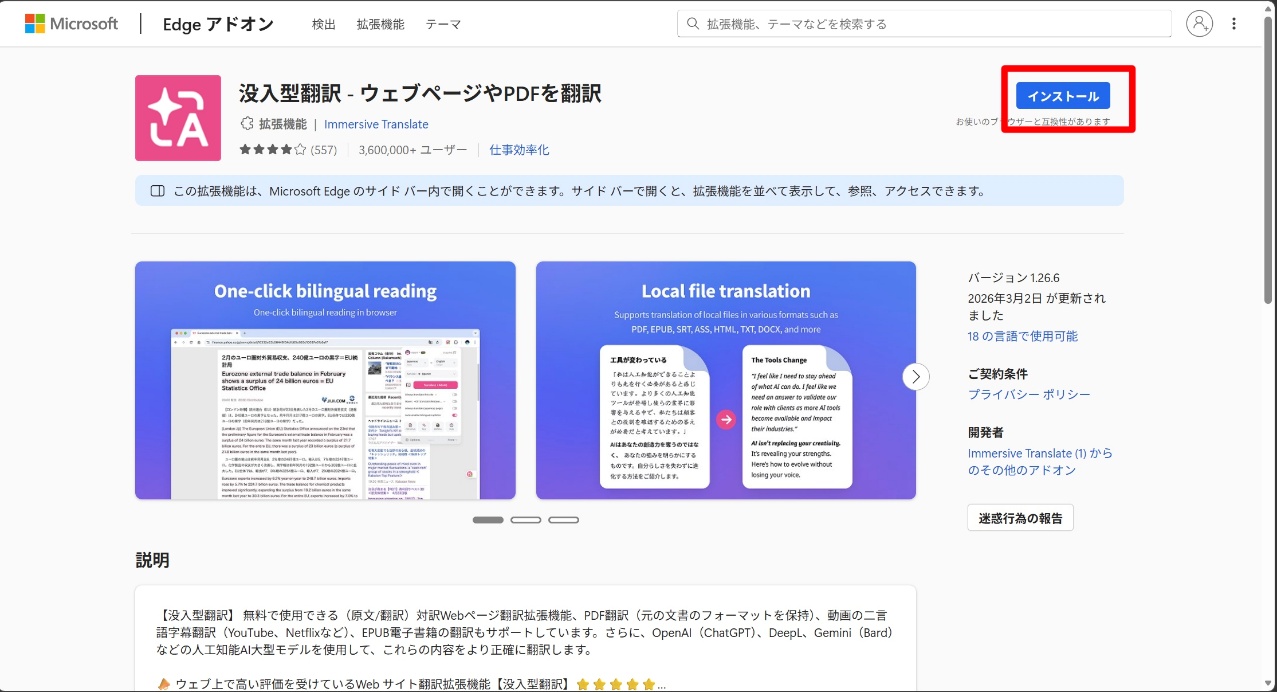Open the three-dot more options menu

[x=1236, y=24]
